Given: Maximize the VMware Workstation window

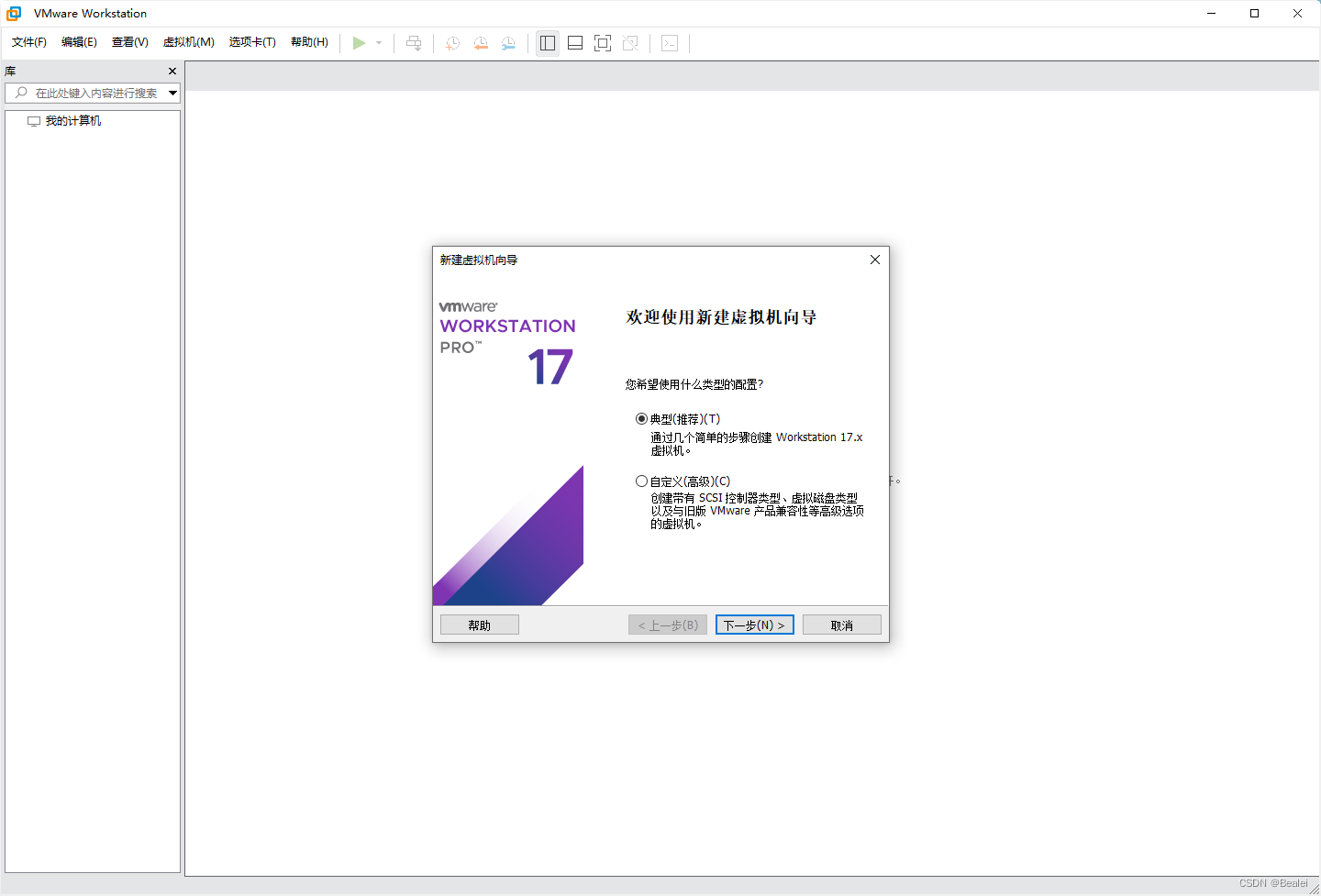Looking at the screenshot, I should coord(1254,14).
